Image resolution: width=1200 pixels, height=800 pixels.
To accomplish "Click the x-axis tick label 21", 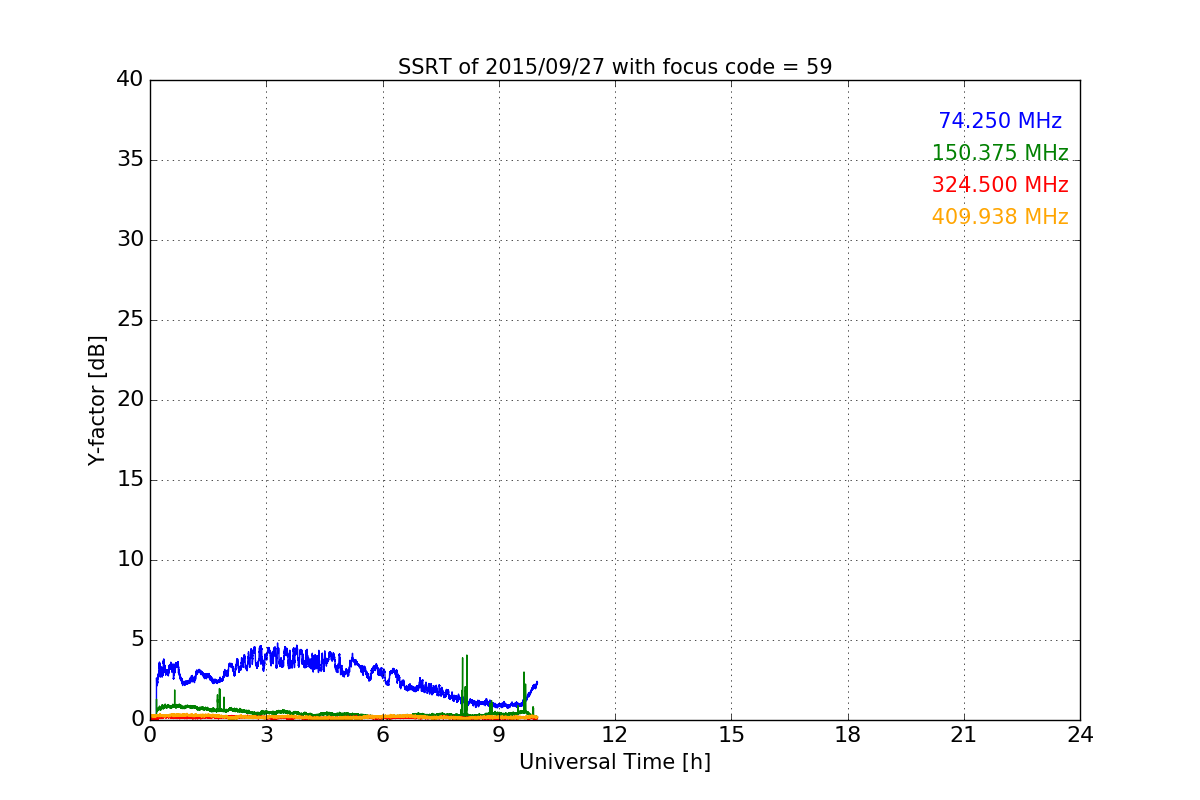I will 964,735.
